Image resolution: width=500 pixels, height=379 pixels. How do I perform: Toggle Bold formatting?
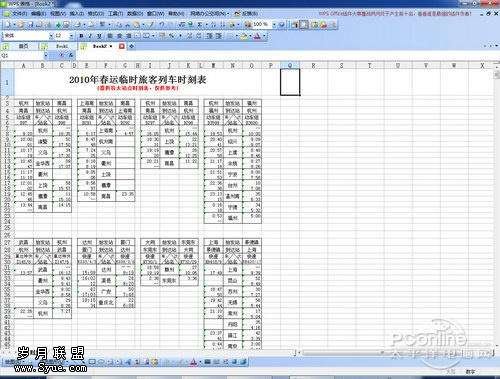point(81,36)
